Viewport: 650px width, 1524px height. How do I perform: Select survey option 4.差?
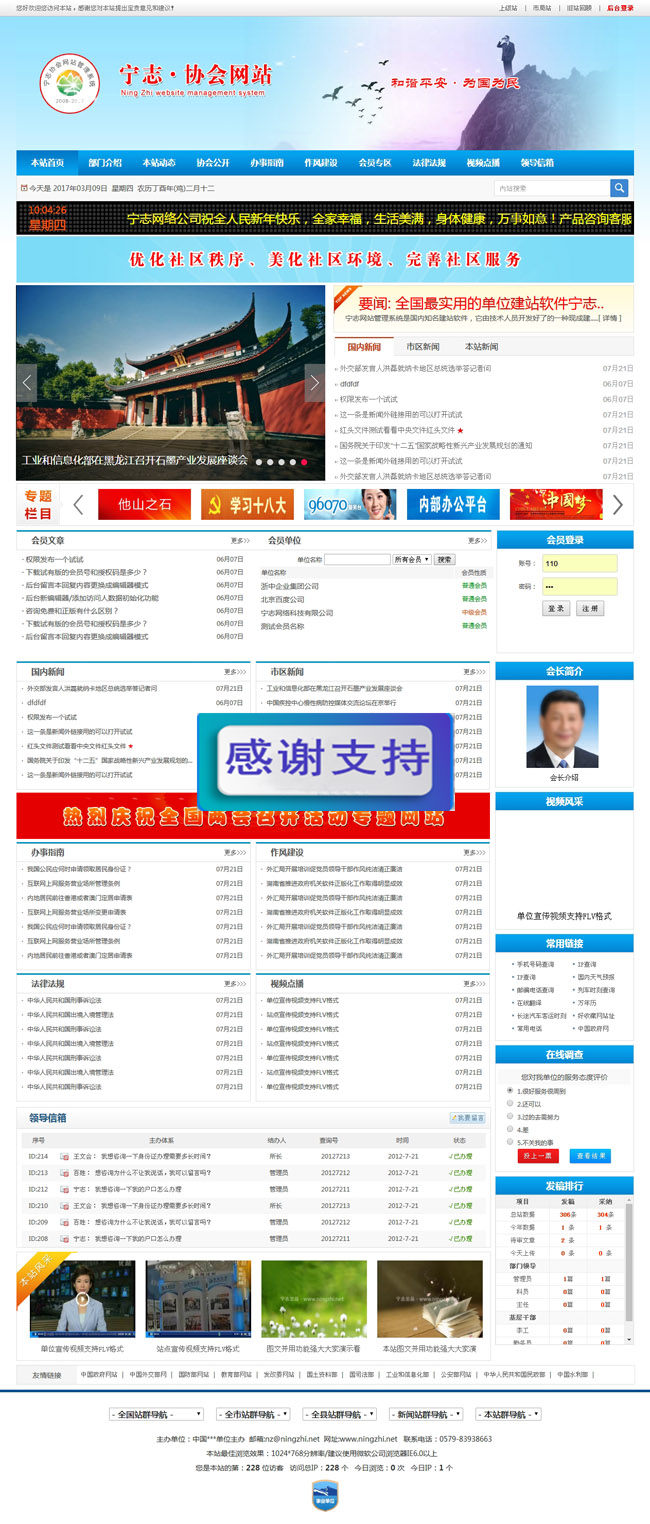pyautogui.click(x=510, y=1129)
